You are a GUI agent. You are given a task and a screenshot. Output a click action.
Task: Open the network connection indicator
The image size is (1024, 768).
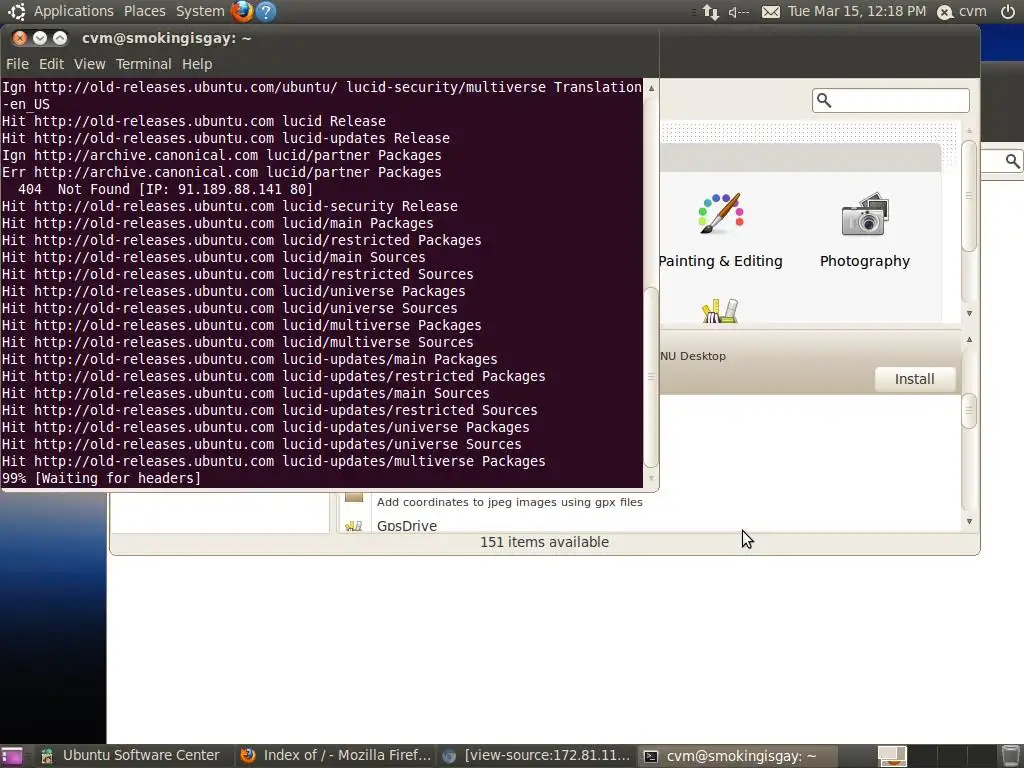pyautogui.click(x=711, y=12)
